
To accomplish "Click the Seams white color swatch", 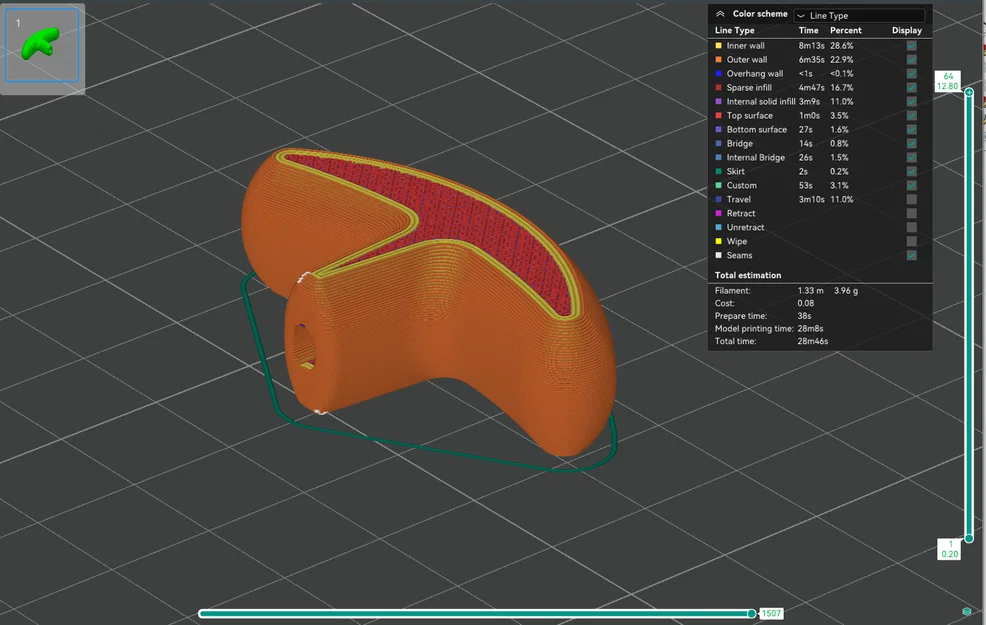I will tap(718, 255).
